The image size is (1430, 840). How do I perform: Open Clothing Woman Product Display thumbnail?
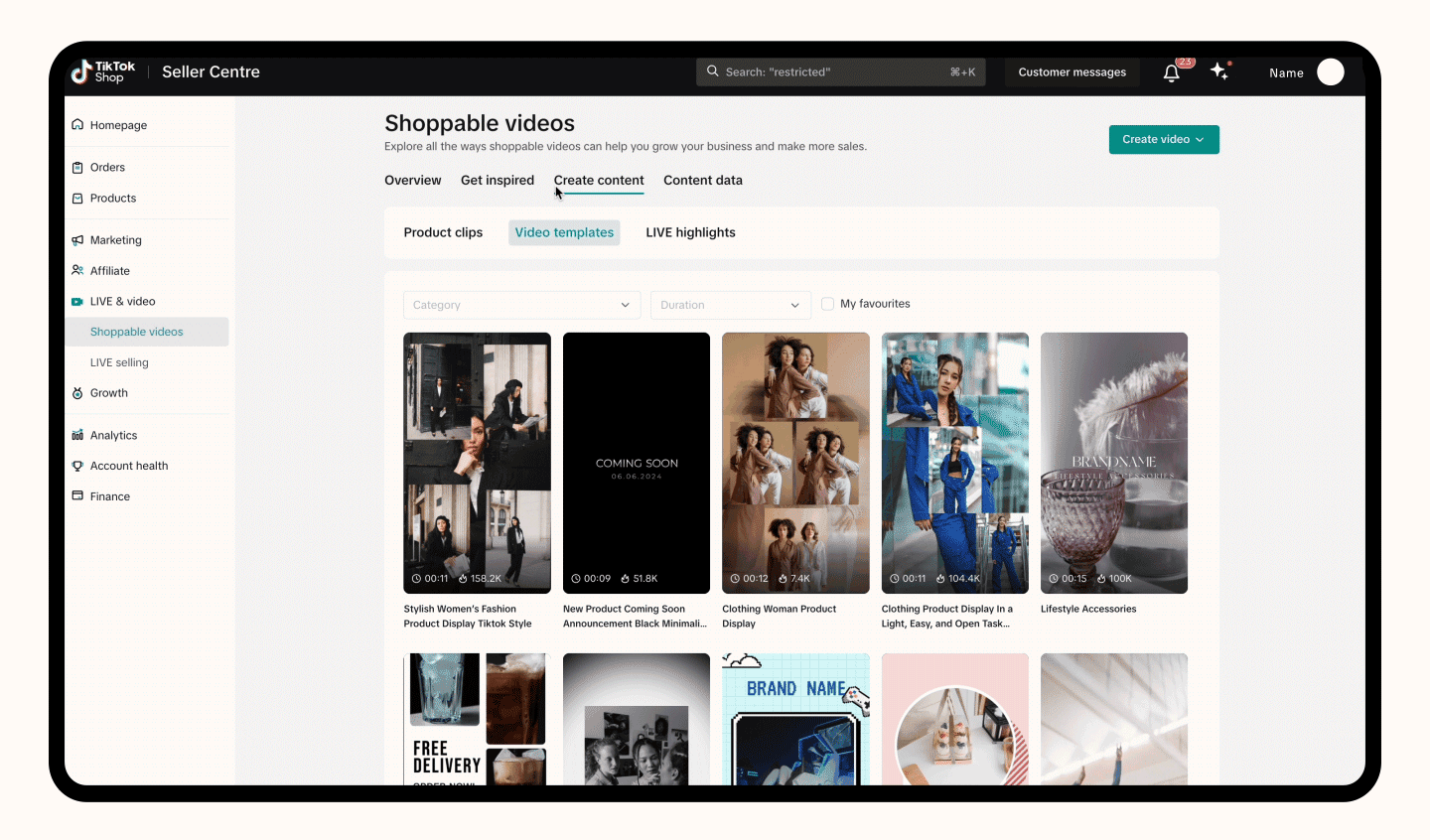(x=795, y=463)
